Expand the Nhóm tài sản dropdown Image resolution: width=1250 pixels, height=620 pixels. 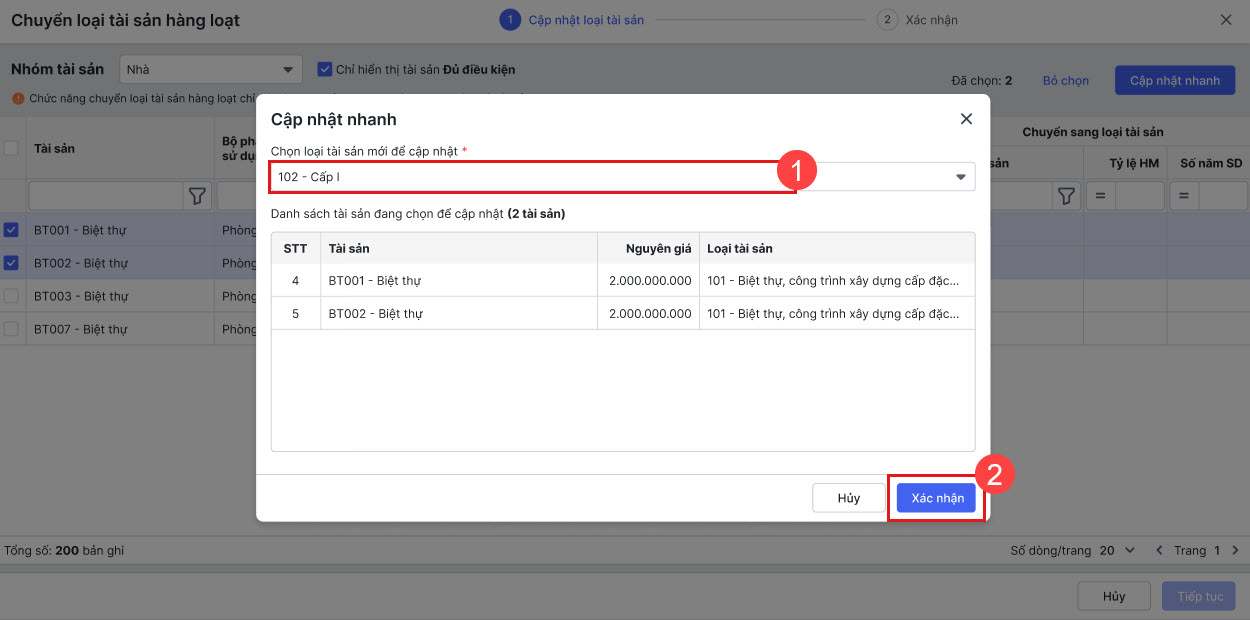tap(288, 70)
